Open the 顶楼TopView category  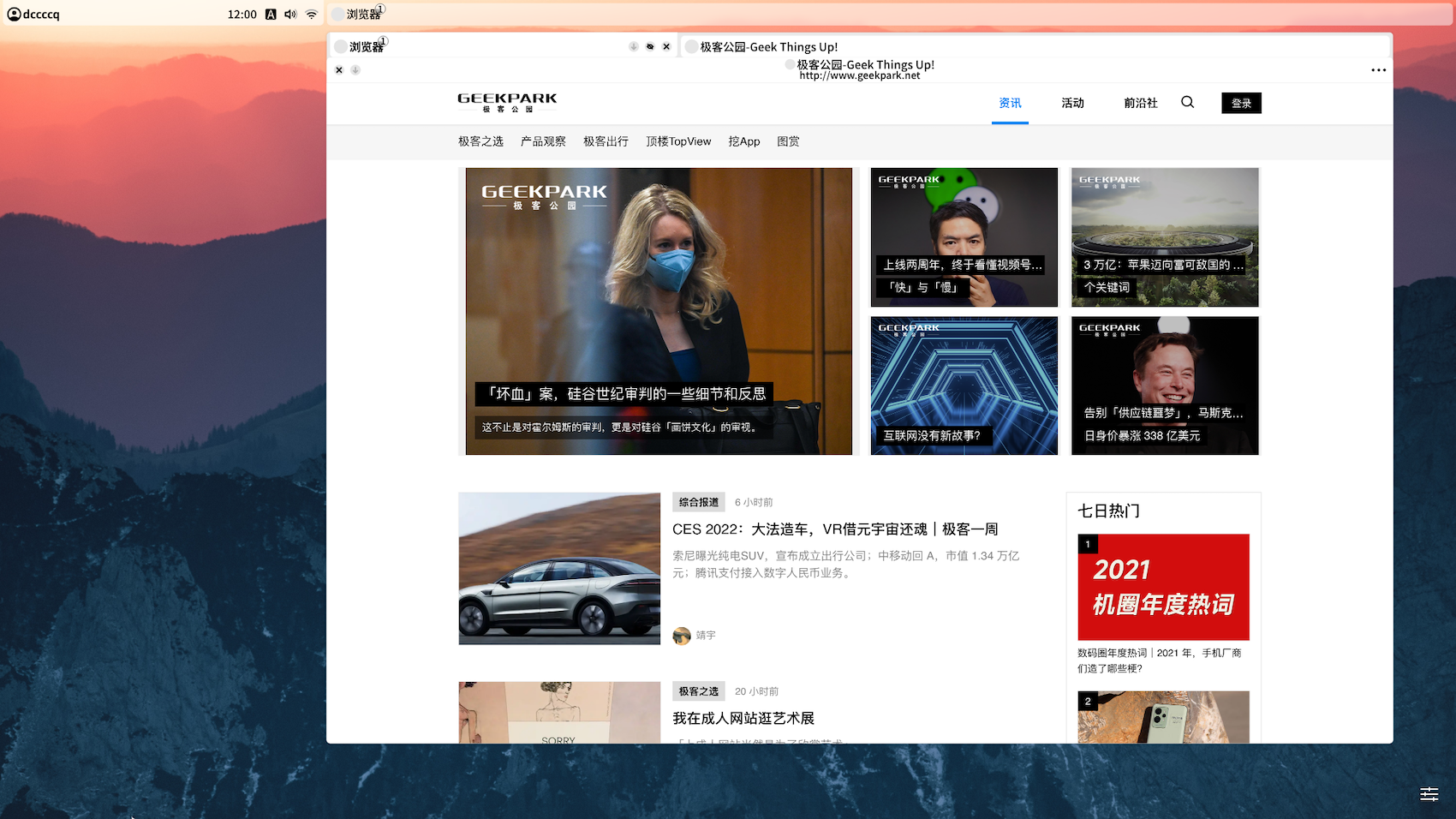678,141
